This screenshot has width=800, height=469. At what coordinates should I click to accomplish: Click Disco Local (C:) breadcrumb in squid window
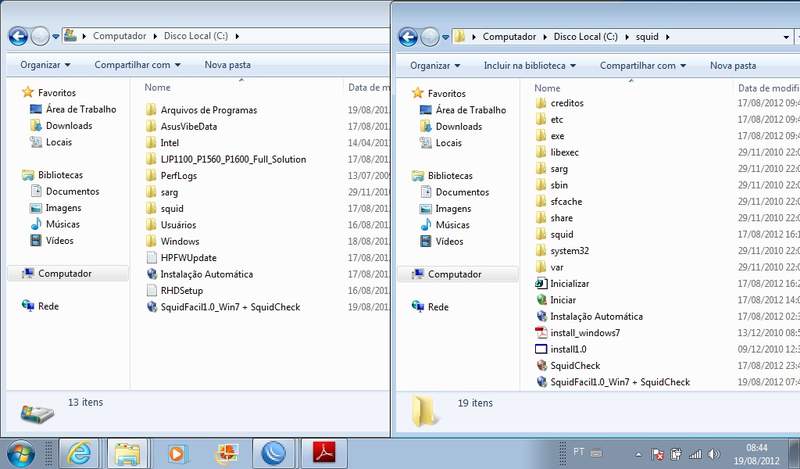pyautogui.click(x=586, y=37)
